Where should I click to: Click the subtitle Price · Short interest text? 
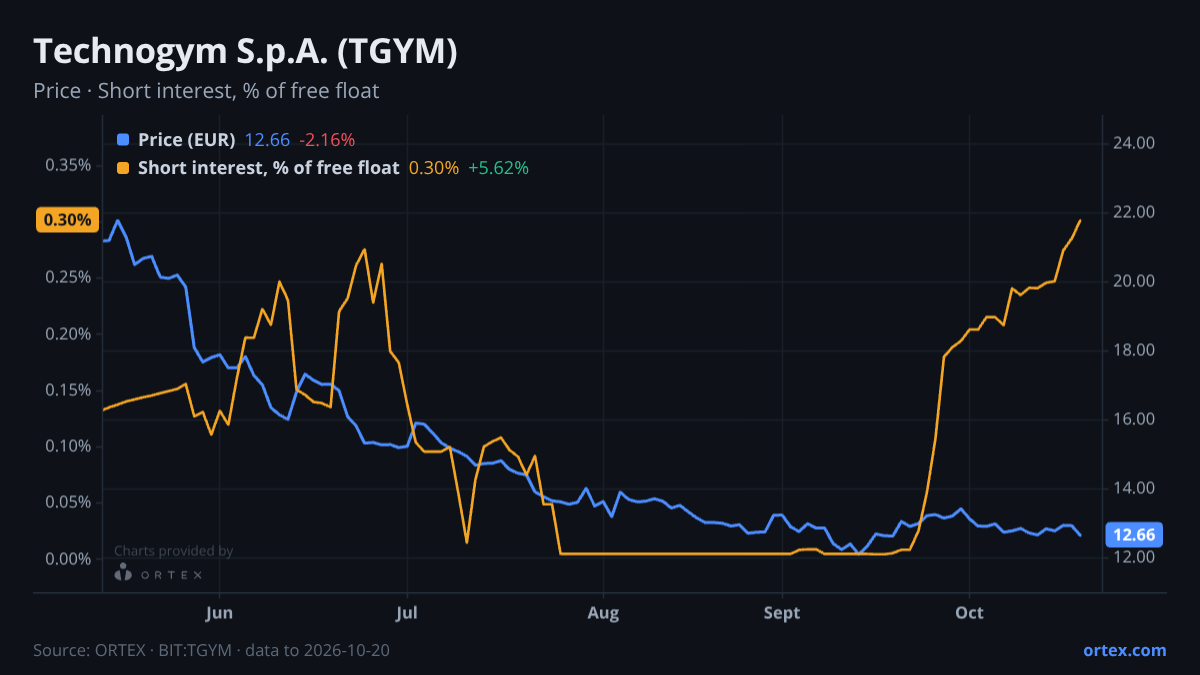click(206, 91)
